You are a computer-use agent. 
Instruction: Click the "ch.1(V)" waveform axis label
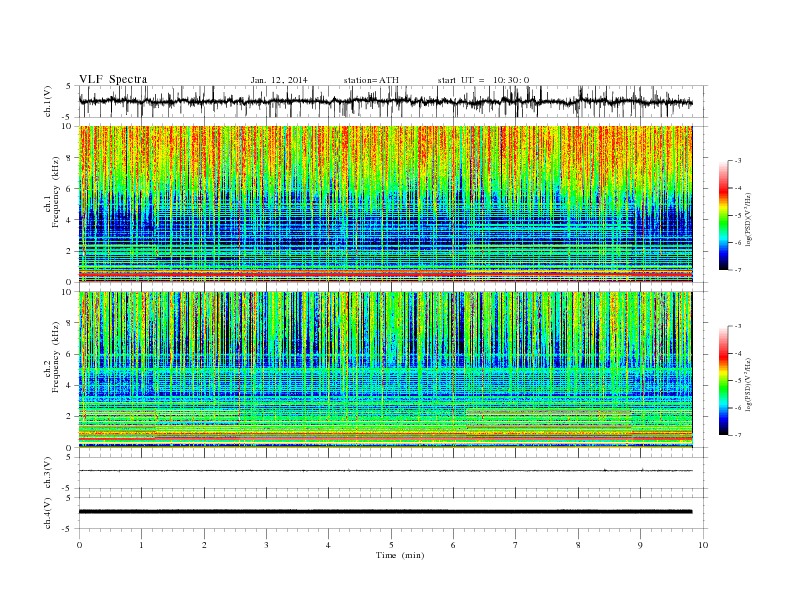pyautogui.click(x=47, y=101)
